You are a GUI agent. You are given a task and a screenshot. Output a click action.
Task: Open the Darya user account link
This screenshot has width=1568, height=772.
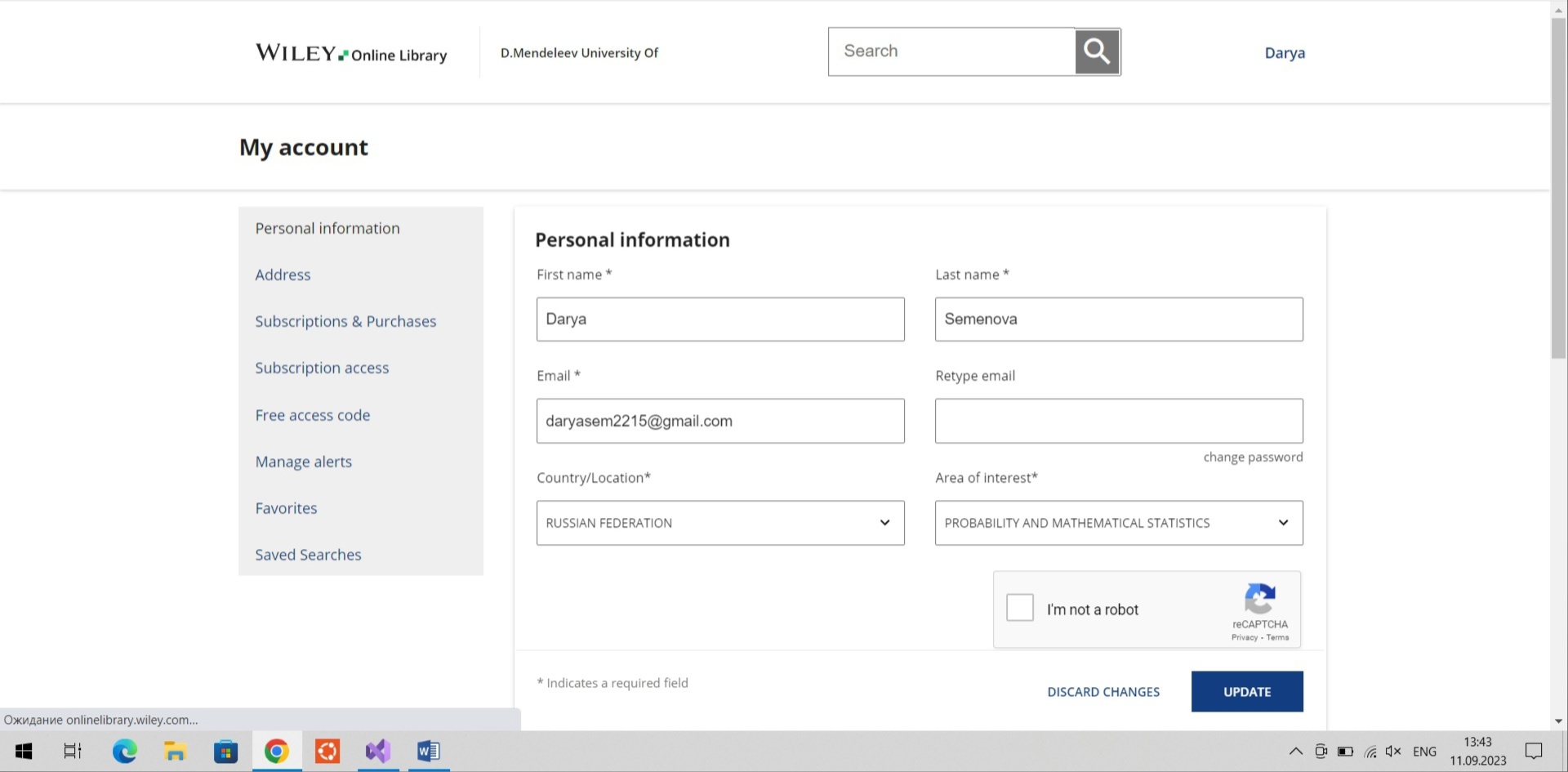pyautogui.click(x=1285, y=53)
